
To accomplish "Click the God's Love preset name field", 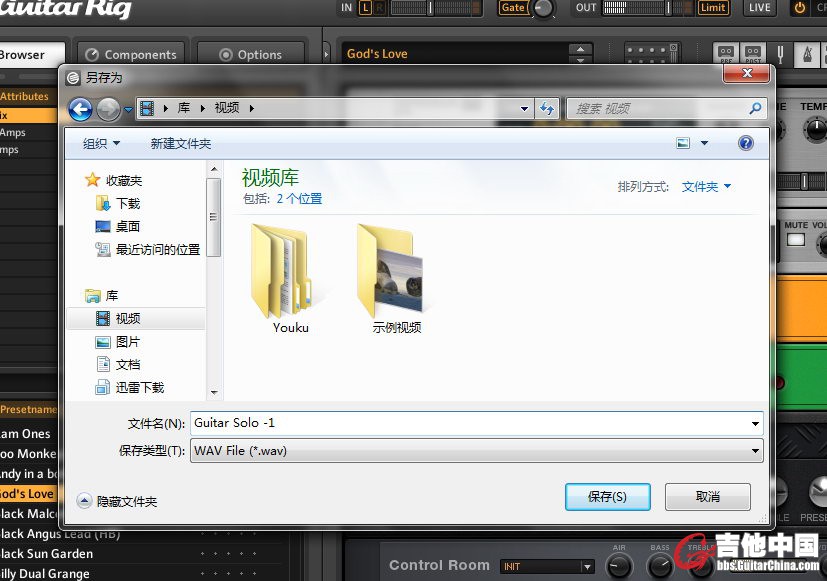I will (x=454, y=53).
